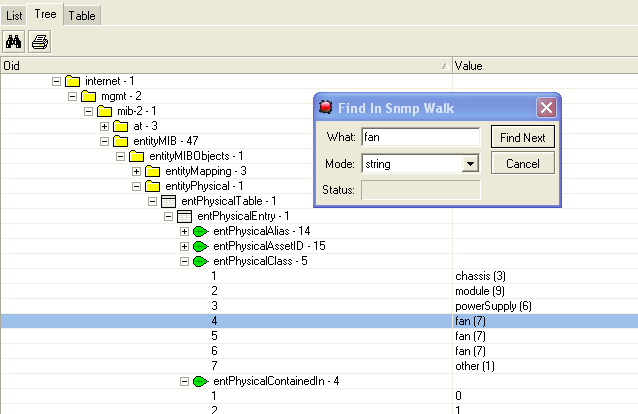This screenshot has width=638, height=414.
Task: Click the Oid column header
Action: point(225,65)
